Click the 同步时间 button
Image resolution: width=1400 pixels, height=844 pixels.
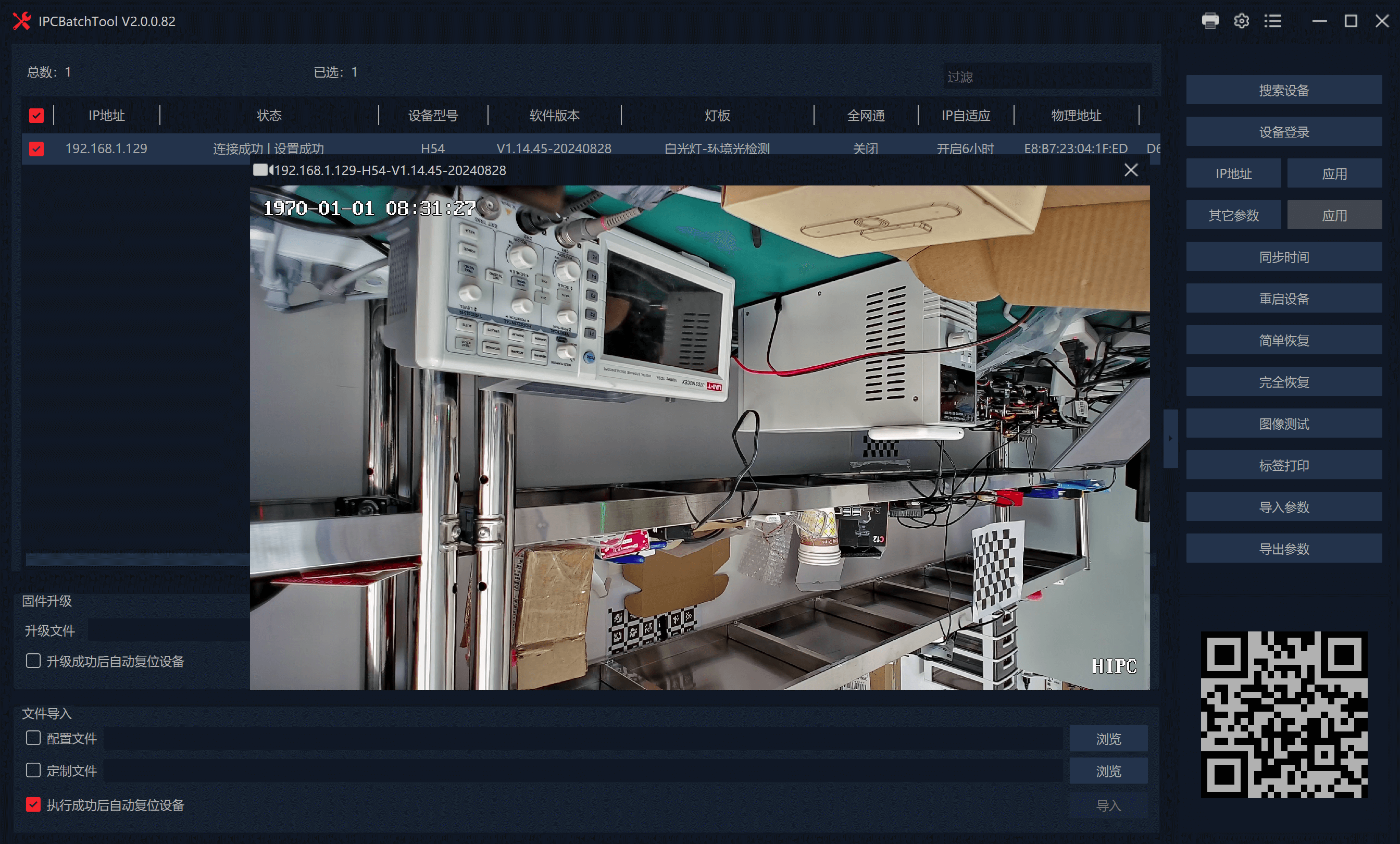point(1283,257)
